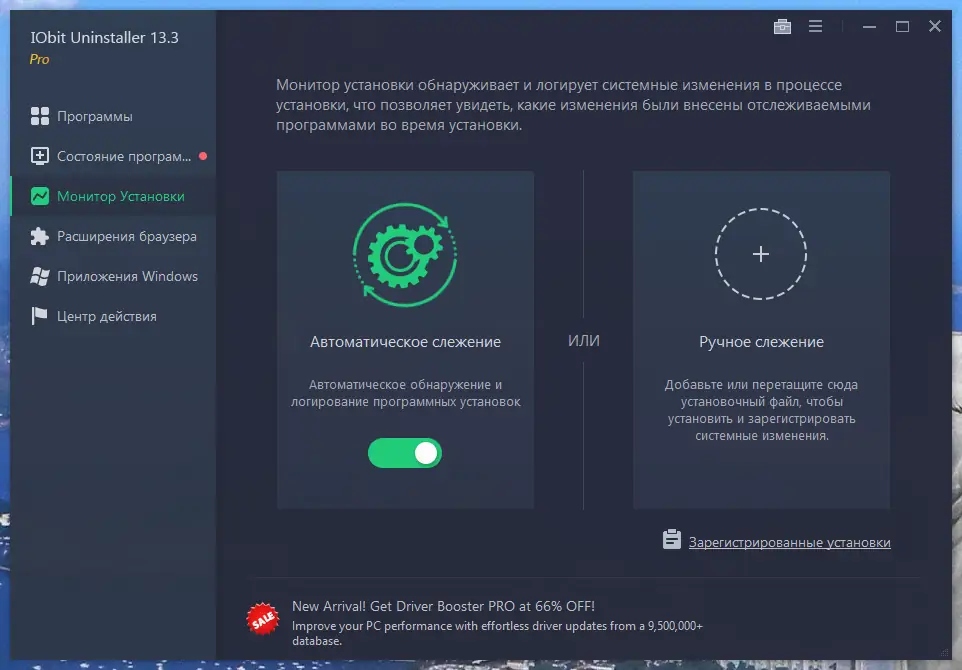
Task: Open Центр действия section
Action: point(114,316)
